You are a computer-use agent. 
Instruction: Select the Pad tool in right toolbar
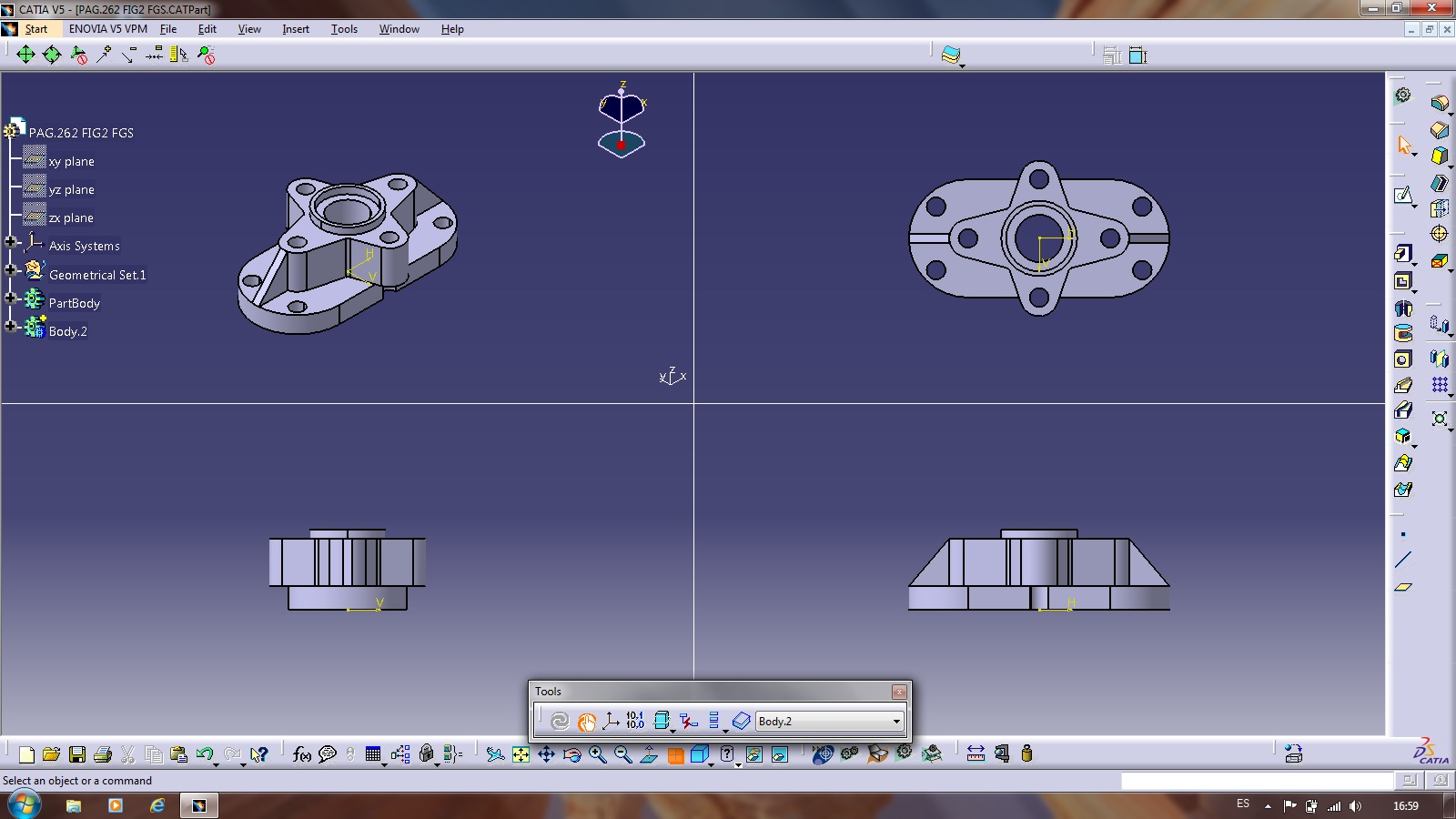[x=1403, y=254]
